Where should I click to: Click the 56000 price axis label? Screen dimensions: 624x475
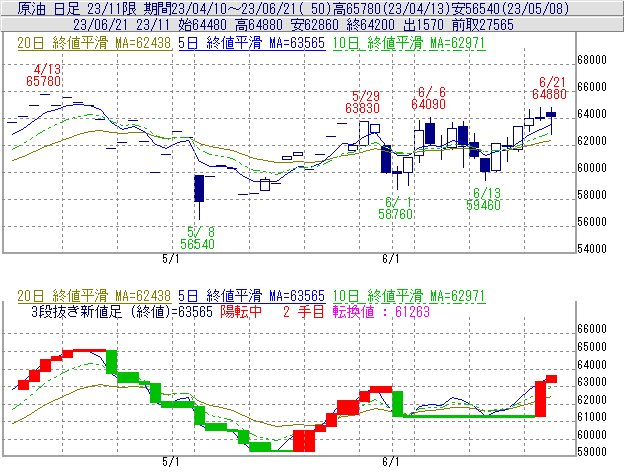pyautogui.click(x=592, y=222)
